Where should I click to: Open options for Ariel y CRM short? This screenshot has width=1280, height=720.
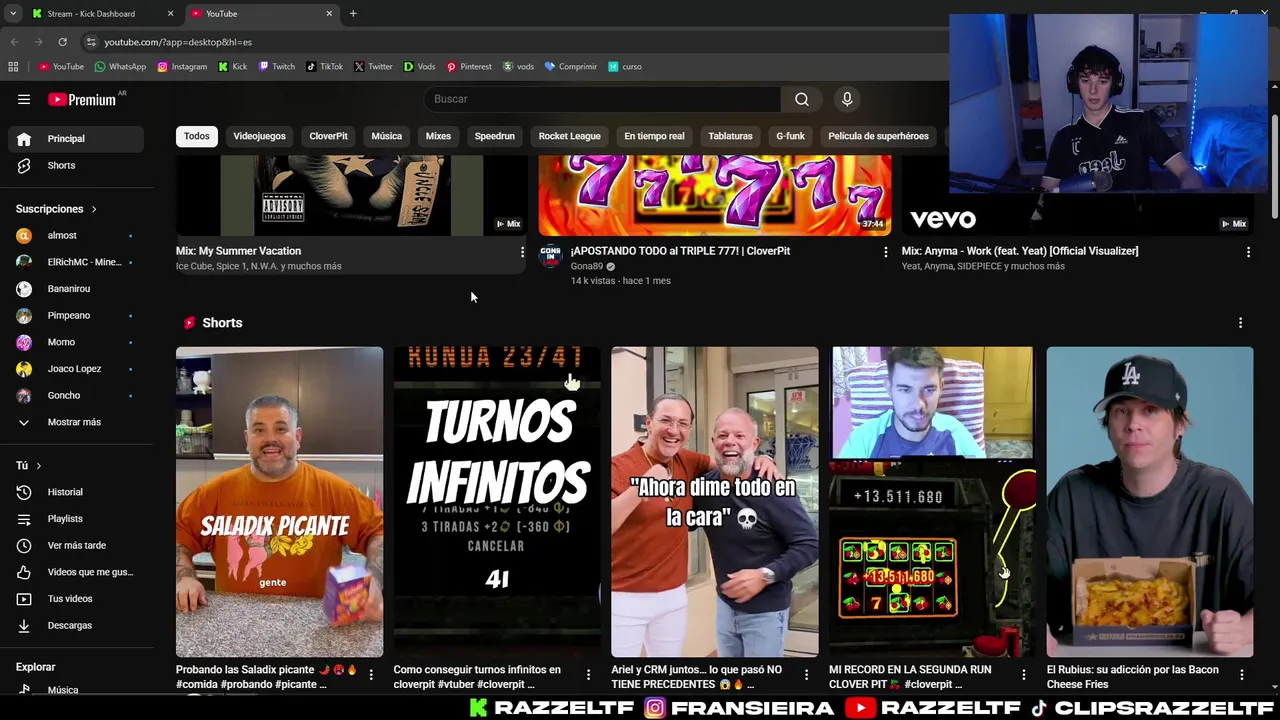tap(806, 675)
